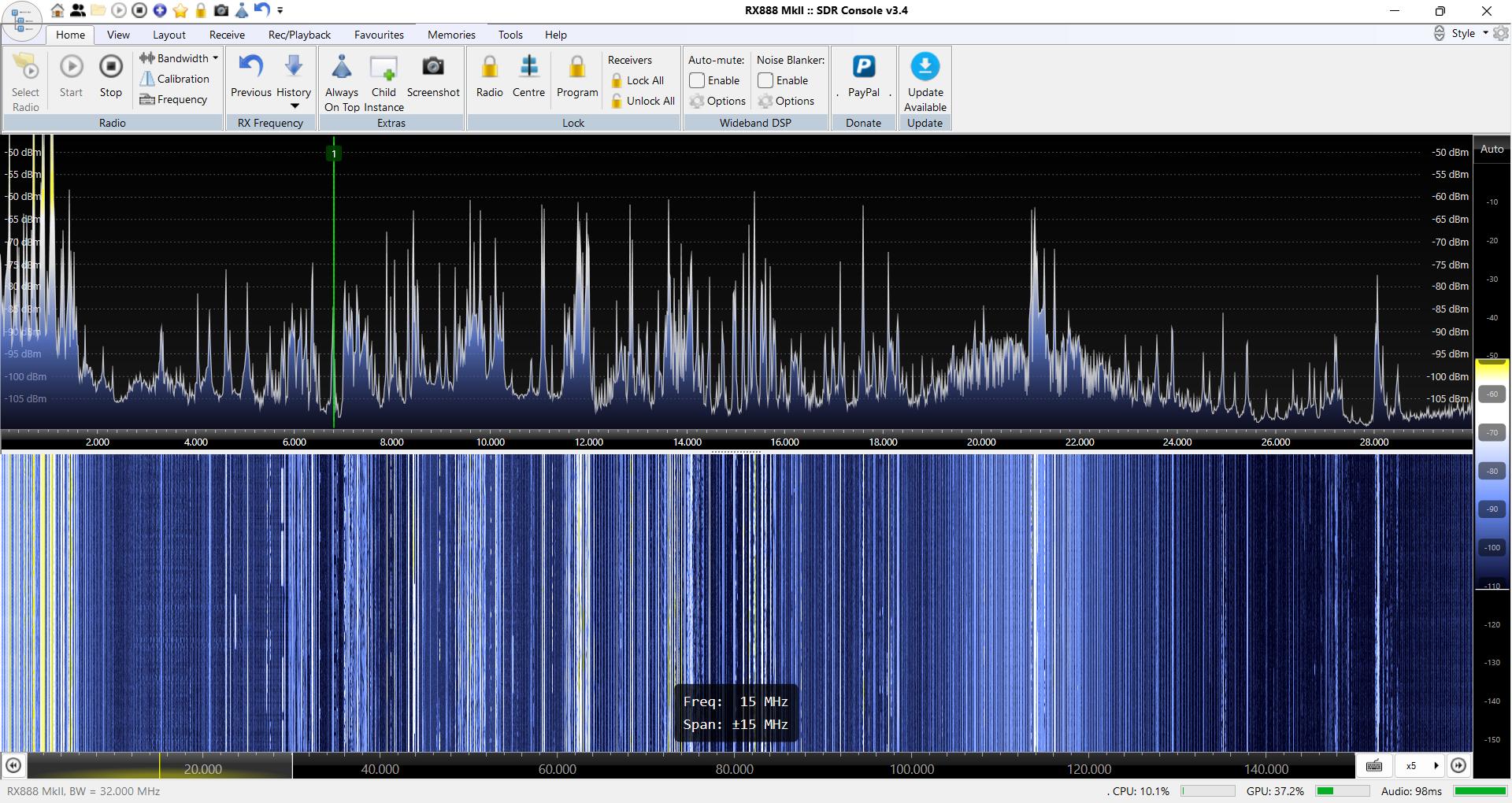Click the Start radio ribbon button
This screenshot has height=803, width=1512.
pyautogui.click(x=71, y=76)
